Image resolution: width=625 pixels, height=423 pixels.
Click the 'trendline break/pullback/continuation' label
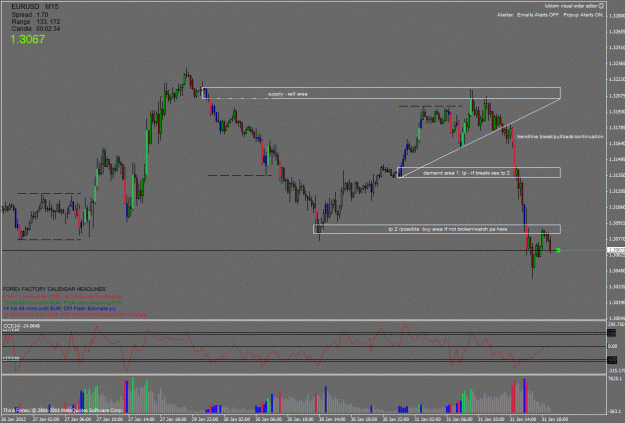560,137
